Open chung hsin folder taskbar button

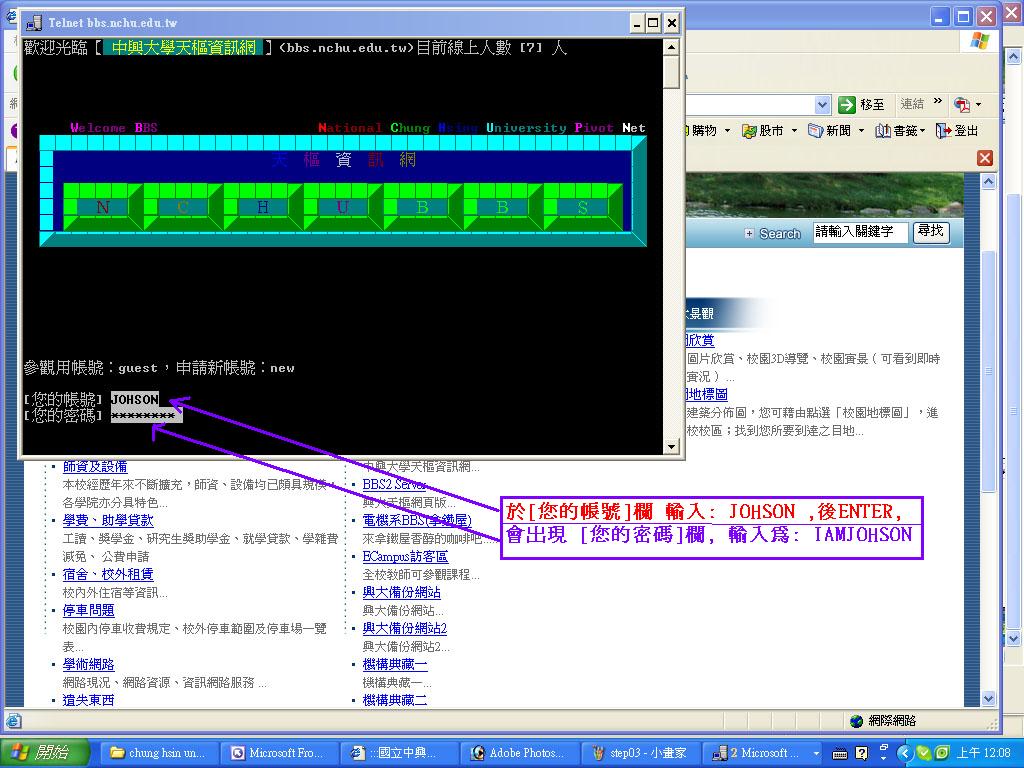coord(159,753)
